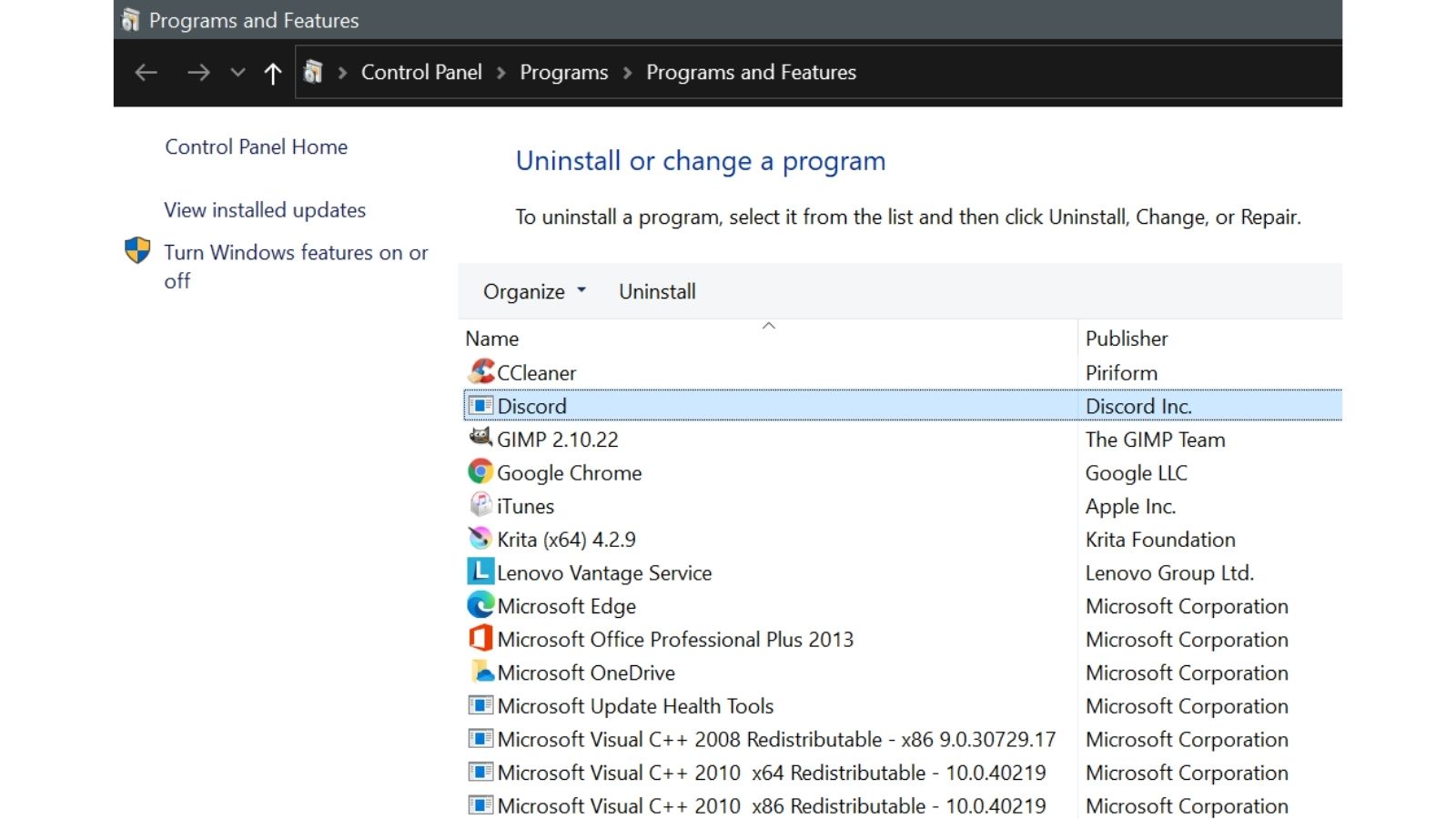Viewport: 1456px width, 819px height.
Task: Select the CCleaner row
Action: [903, 372]
